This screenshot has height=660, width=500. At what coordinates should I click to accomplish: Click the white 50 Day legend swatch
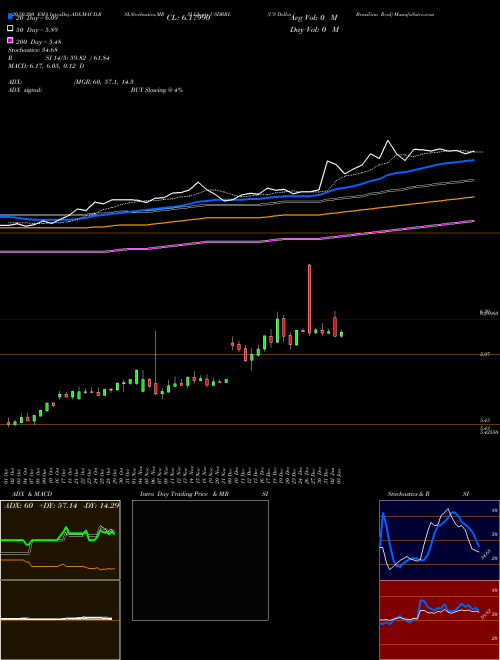(x=11, y=29)
